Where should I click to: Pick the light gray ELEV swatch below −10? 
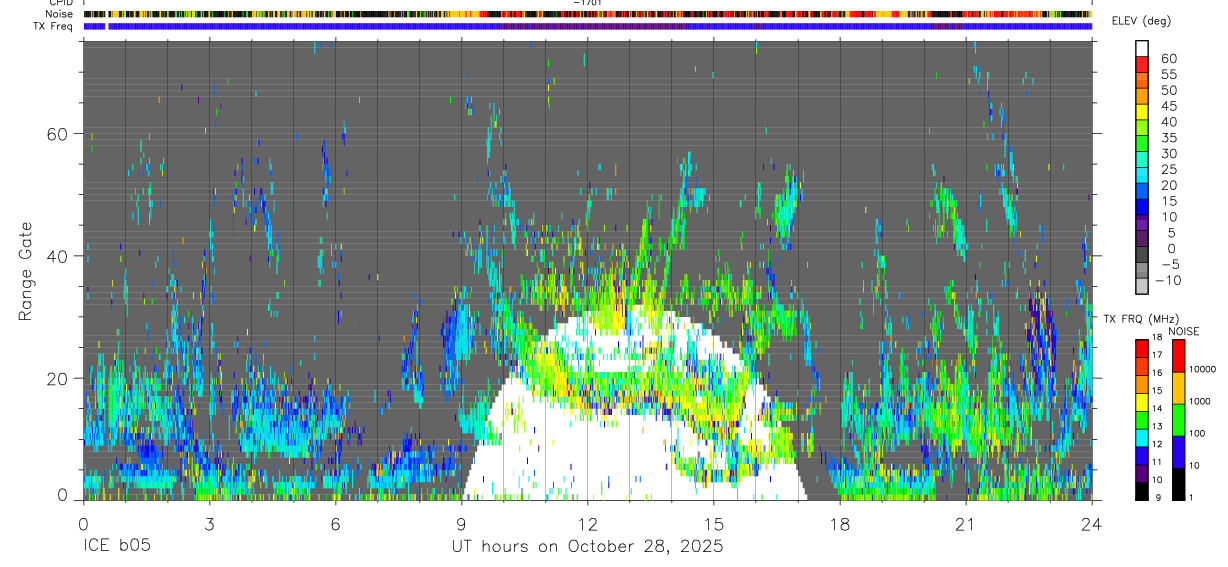1142,287
